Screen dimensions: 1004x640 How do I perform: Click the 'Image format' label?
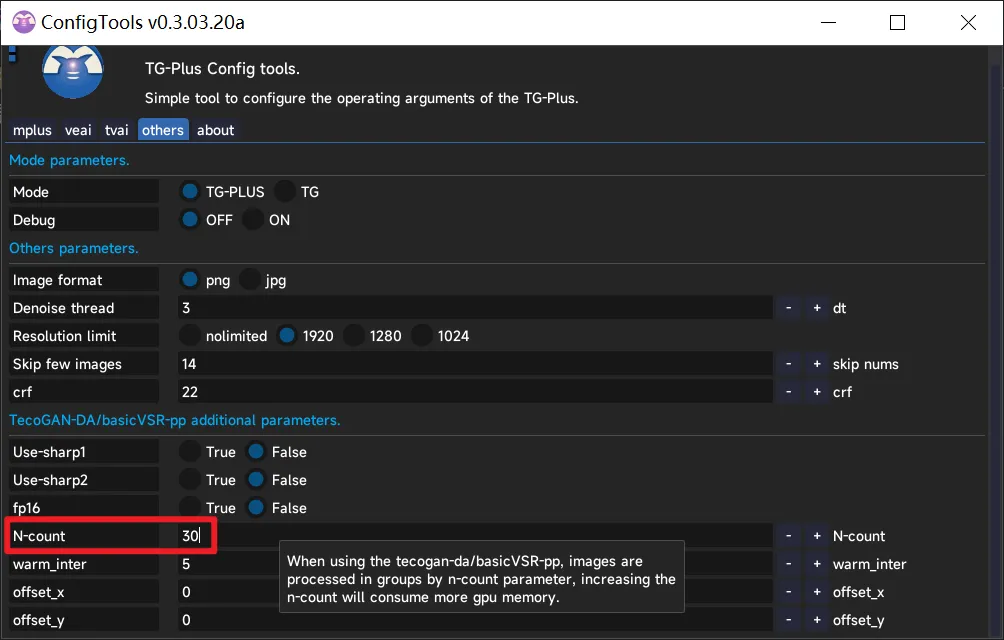pyautogui.click(x=57, y=280)
